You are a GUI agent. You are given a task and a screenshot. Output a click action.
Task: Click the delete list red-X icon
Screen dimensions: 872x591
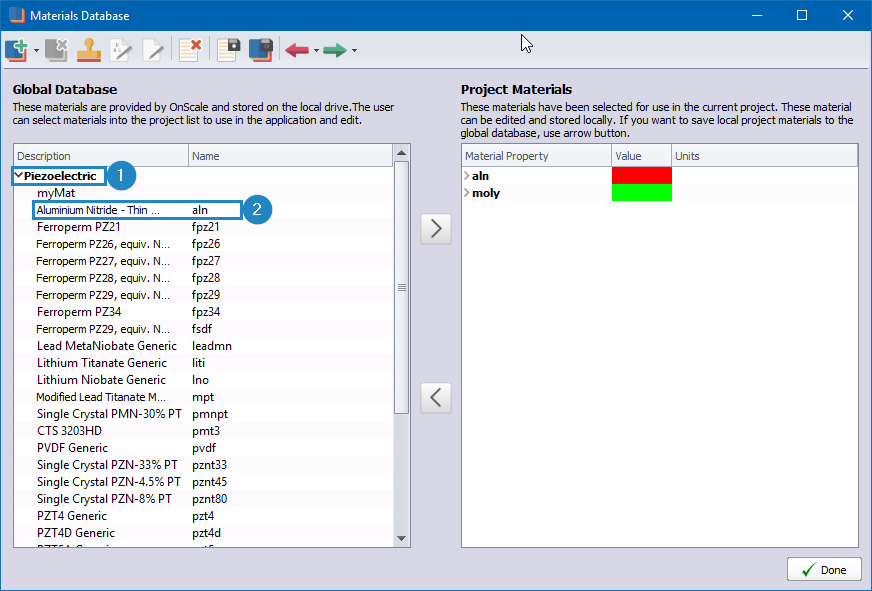190,50
